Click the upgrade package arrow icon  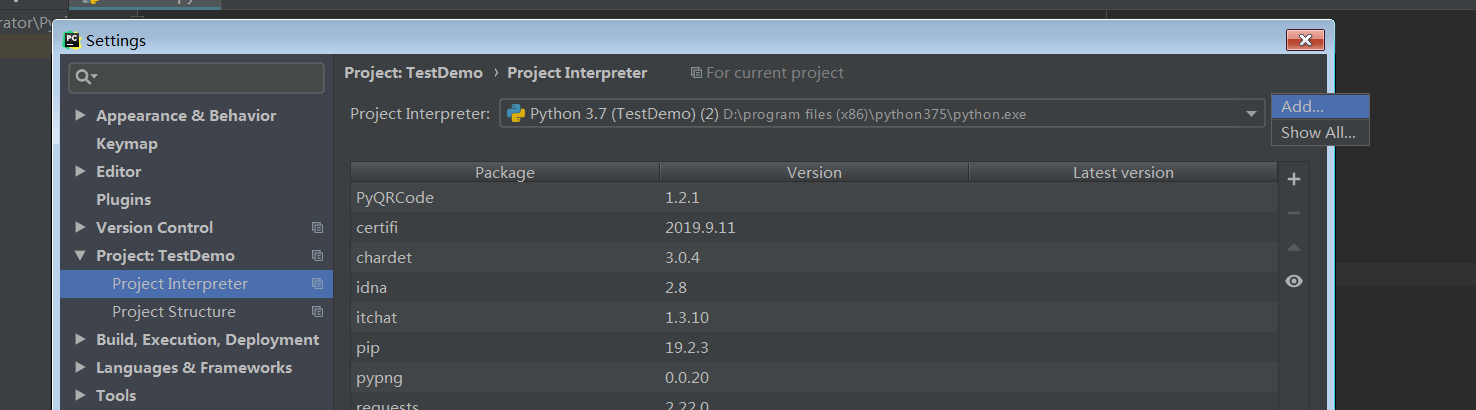[x=1294, y=247]
